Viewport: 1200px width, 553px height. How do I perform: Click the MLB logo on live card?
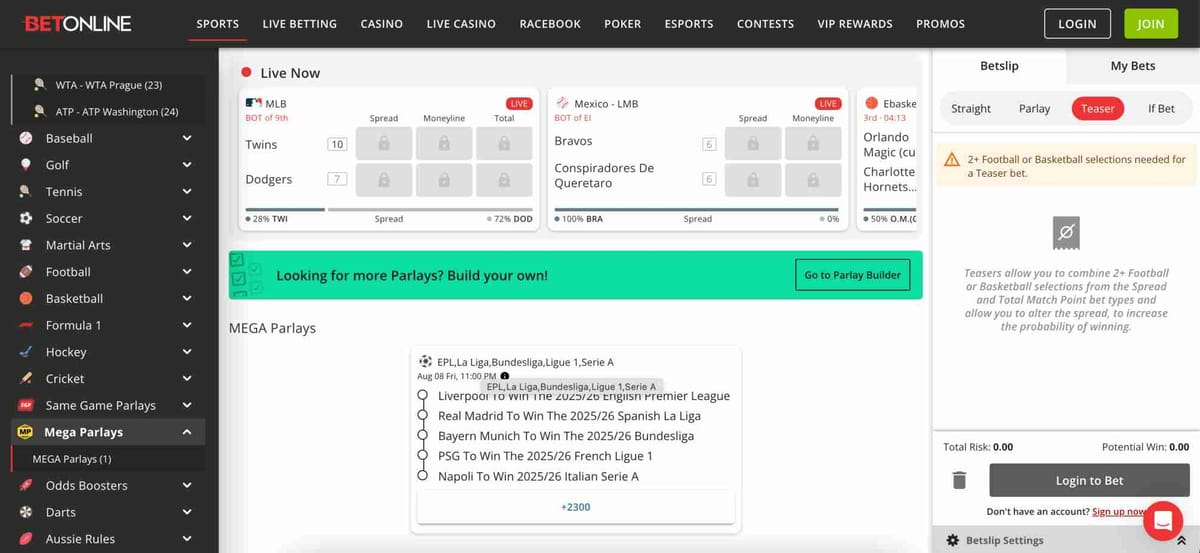click(253, 103)
